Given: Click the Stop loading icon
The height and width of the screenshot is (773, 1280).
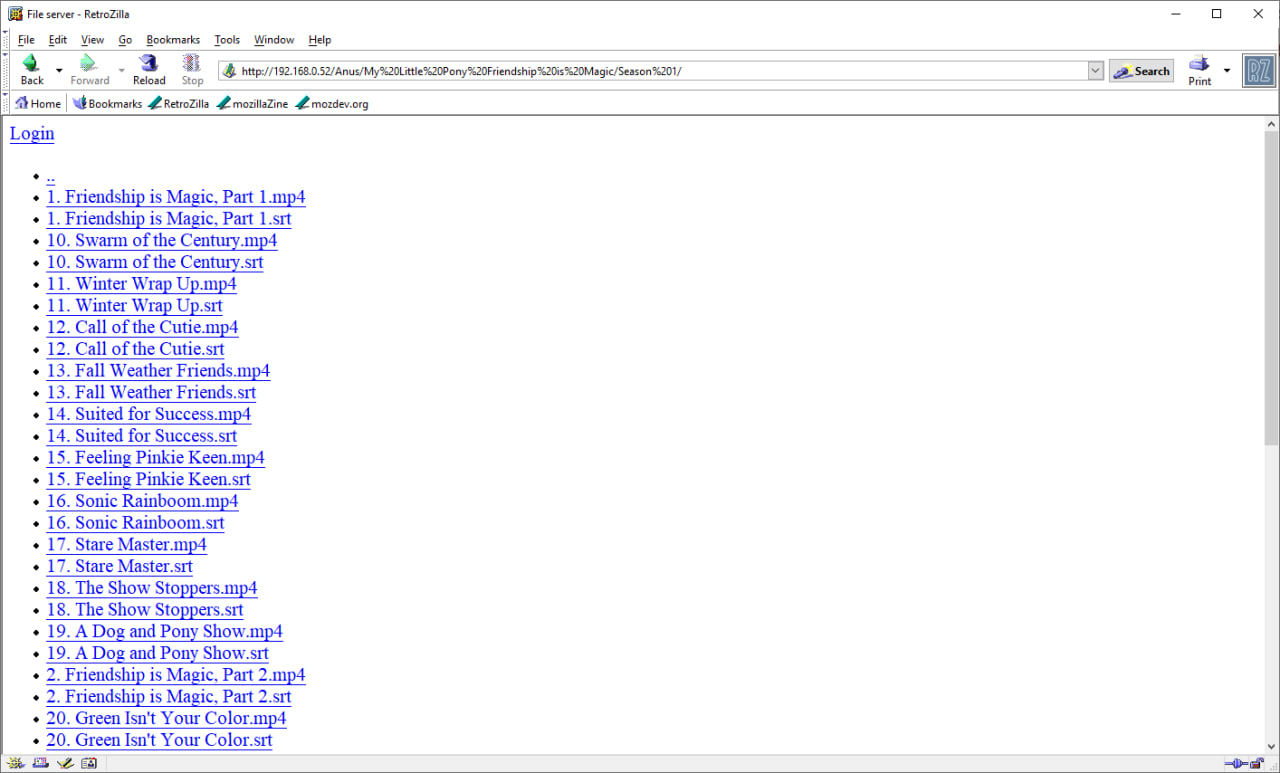Looking at the screenshot, I should [x=192, y=63].
